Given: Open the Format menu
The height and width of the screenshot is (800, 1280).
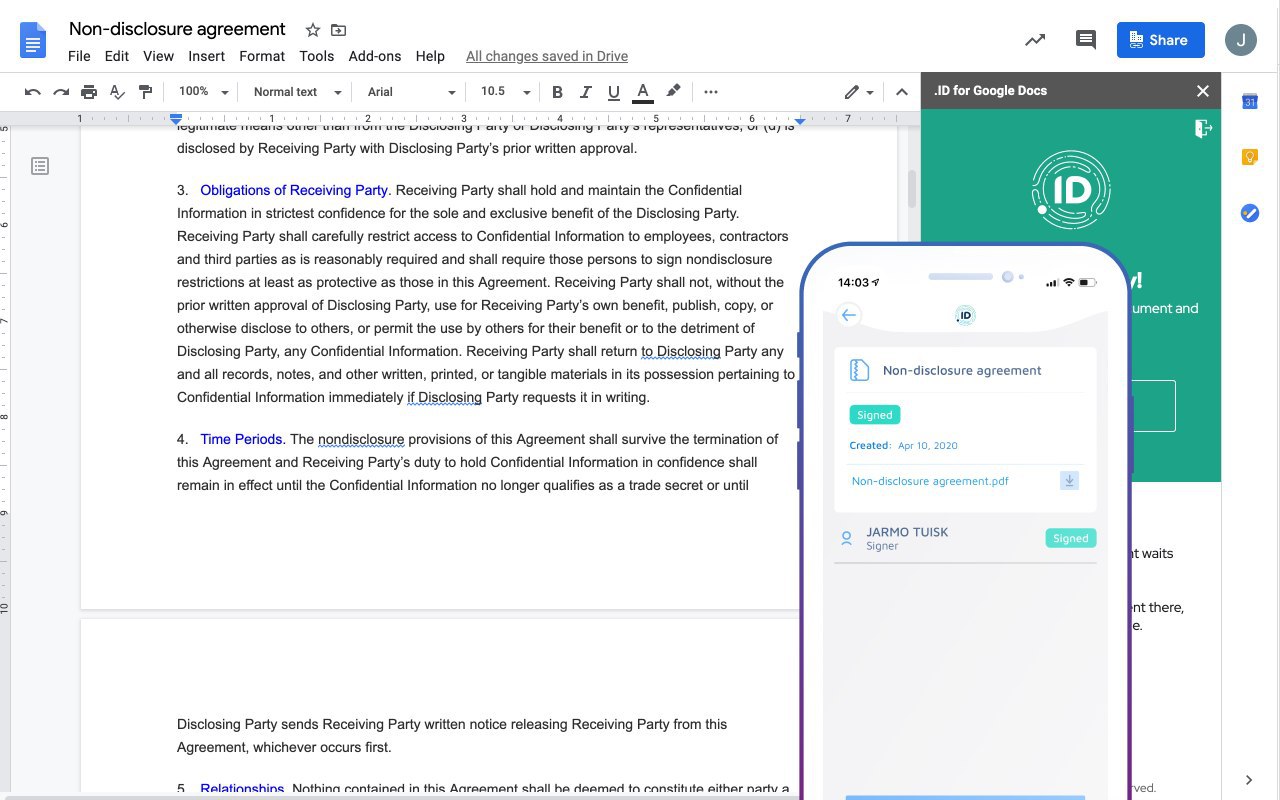Looking at the screenshot, I should click(x=262, y=56).
